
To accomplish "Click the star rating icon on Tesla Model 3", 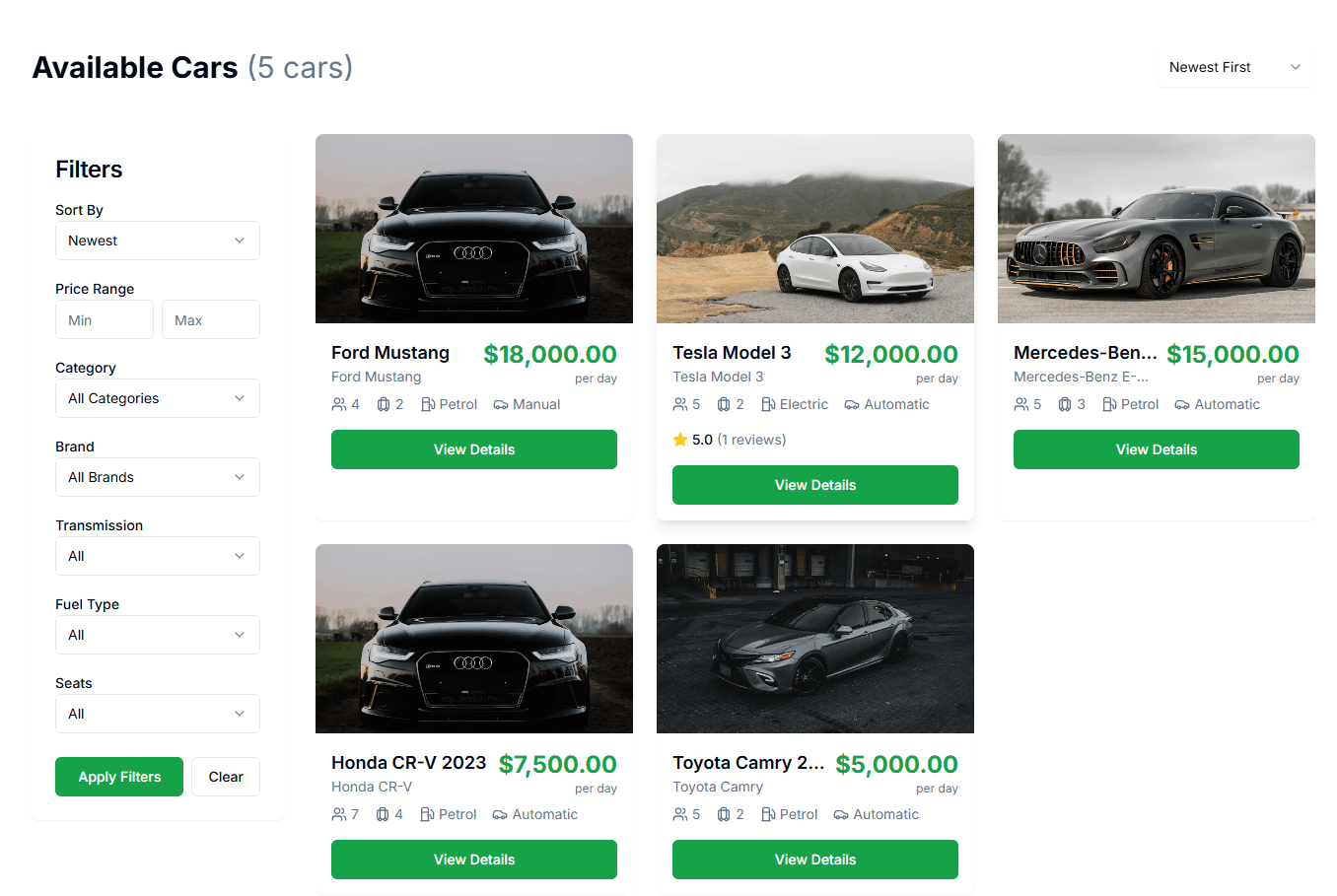I will pos(680,440).
